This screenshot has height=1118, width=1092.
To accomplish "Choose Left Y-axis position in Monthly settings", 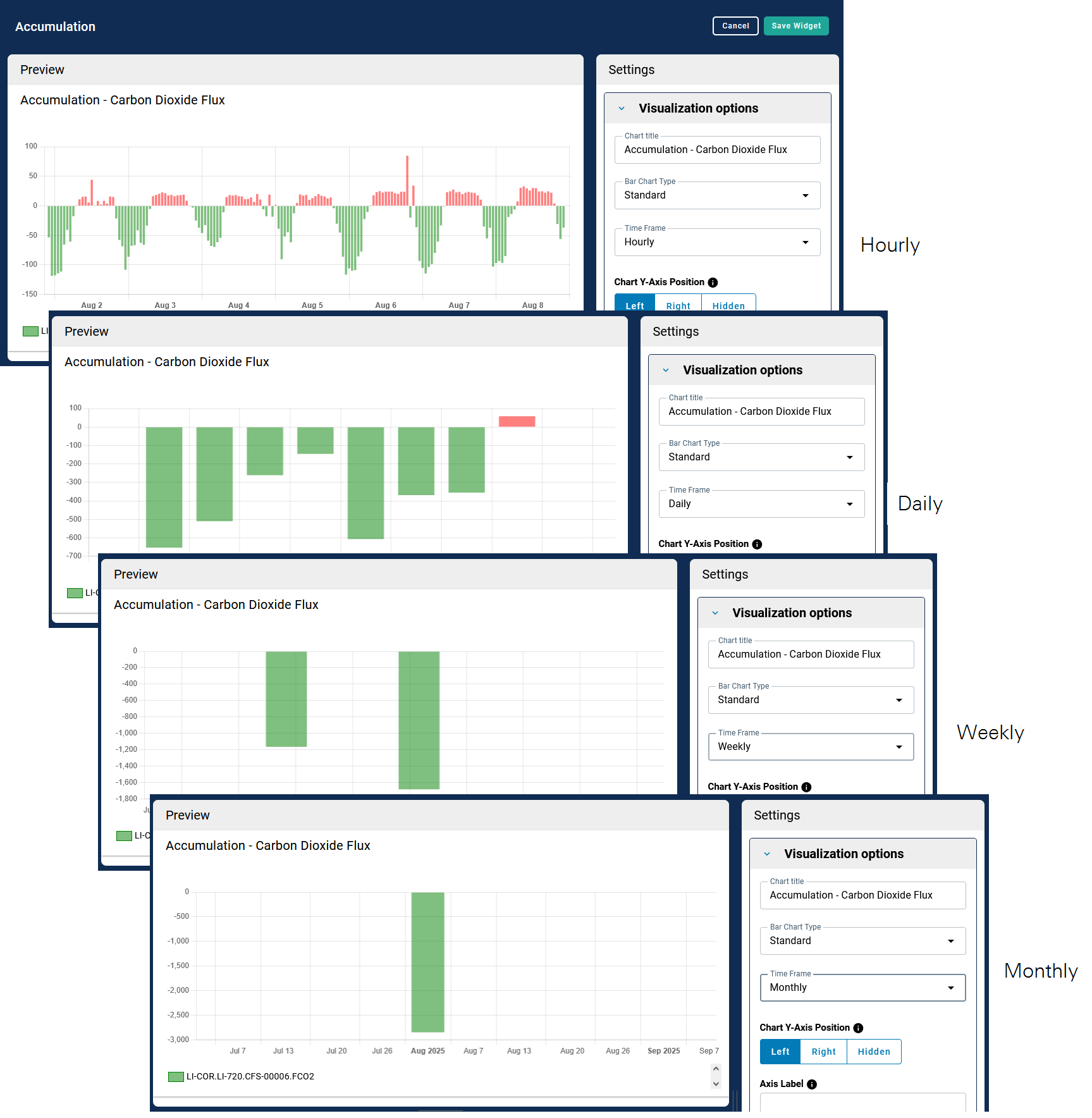I will (x=780, y=1052).
